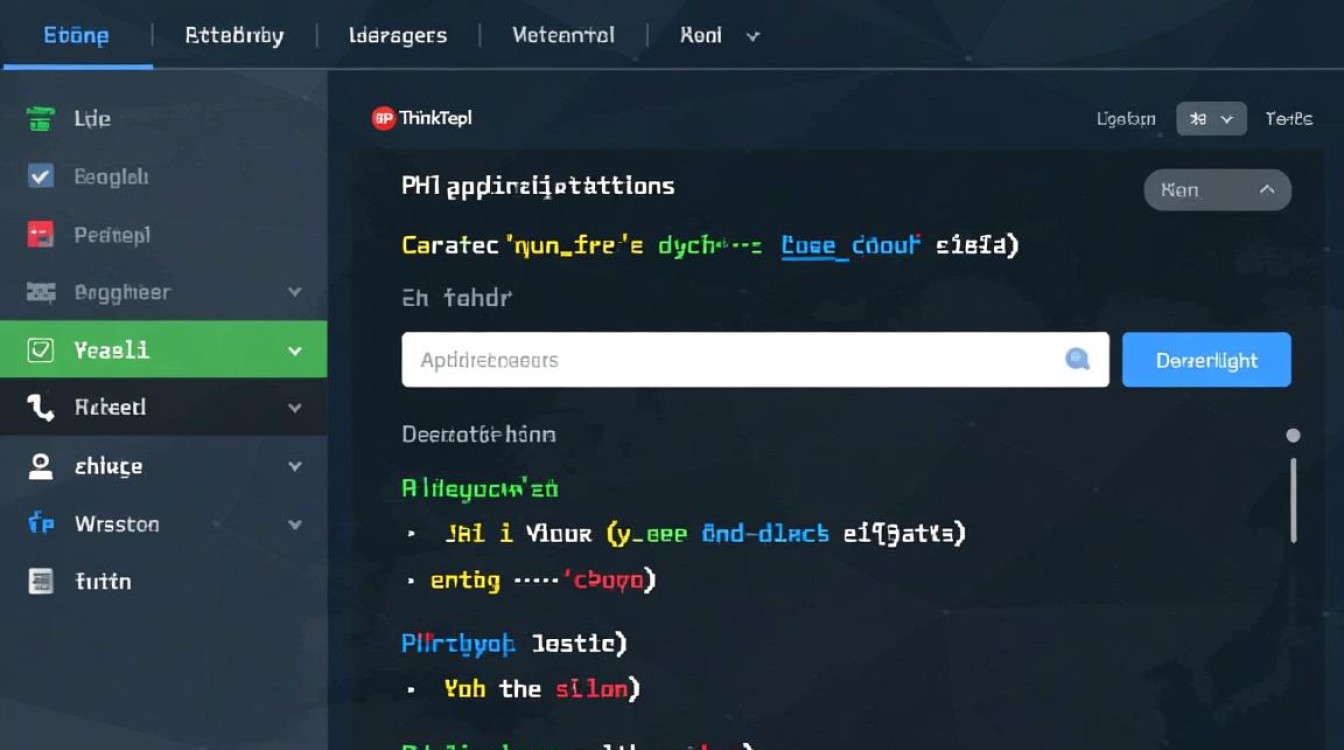This screenshot has height=750, width=1344.
Task: Toggle the Yeasli check icon
Action: coord(40,350)
